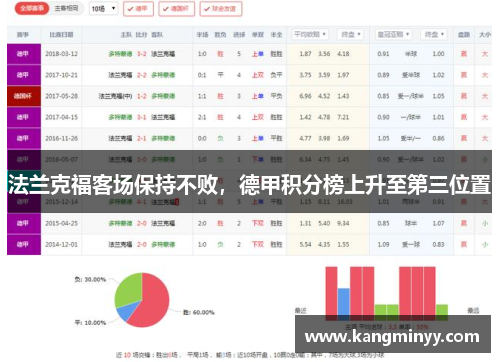500x362 pixels.
Task: Click the 大小 column header
Action: coord(485,35)
